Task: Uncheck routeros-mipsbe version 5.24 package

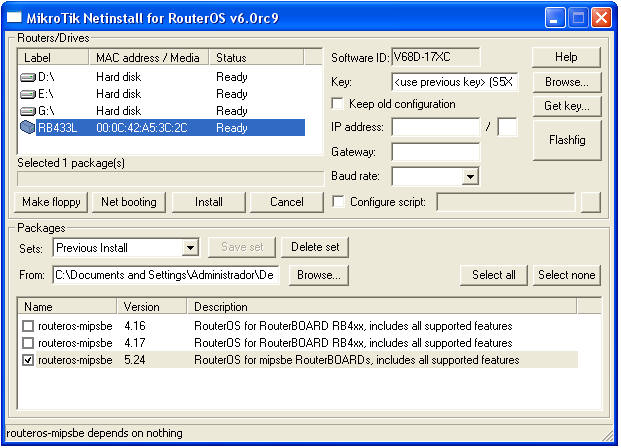Action: pos(28,360)
